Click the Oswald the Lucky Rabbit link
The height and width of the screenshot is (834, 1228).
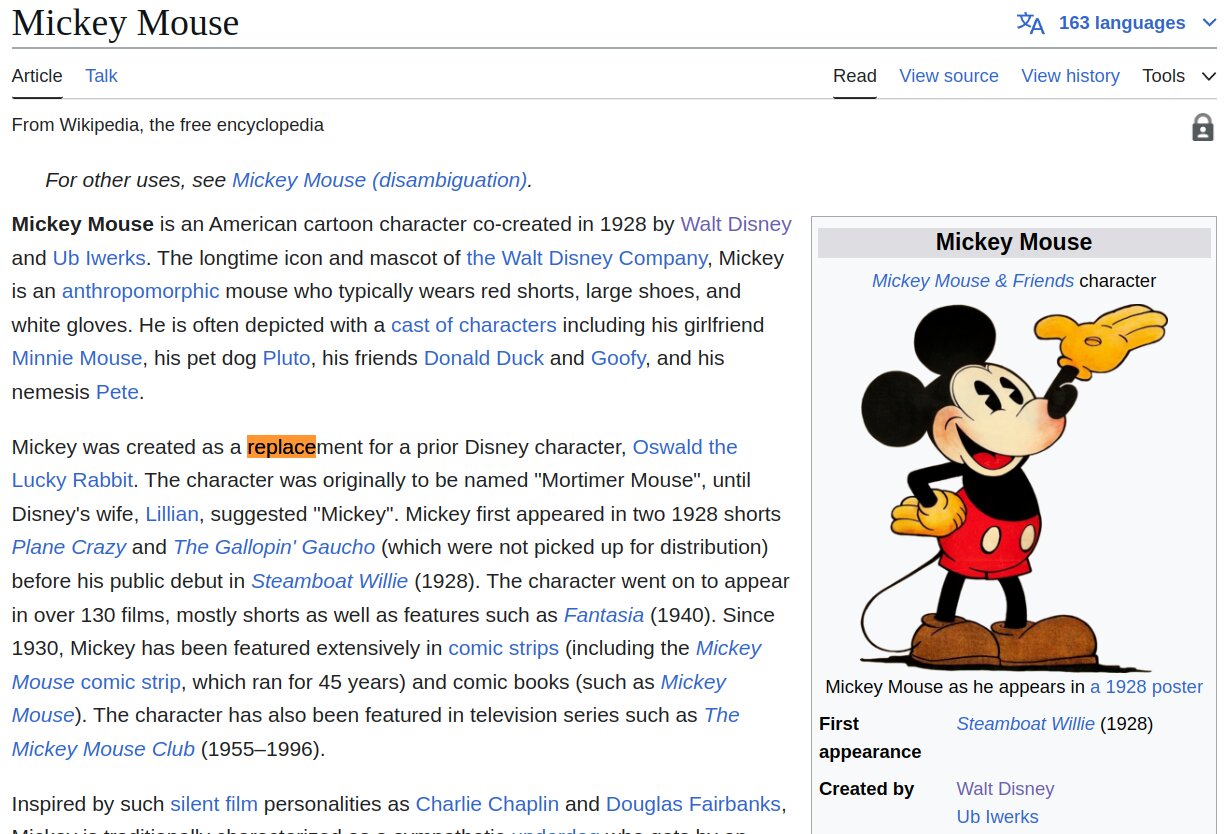(x=684, y=447)
